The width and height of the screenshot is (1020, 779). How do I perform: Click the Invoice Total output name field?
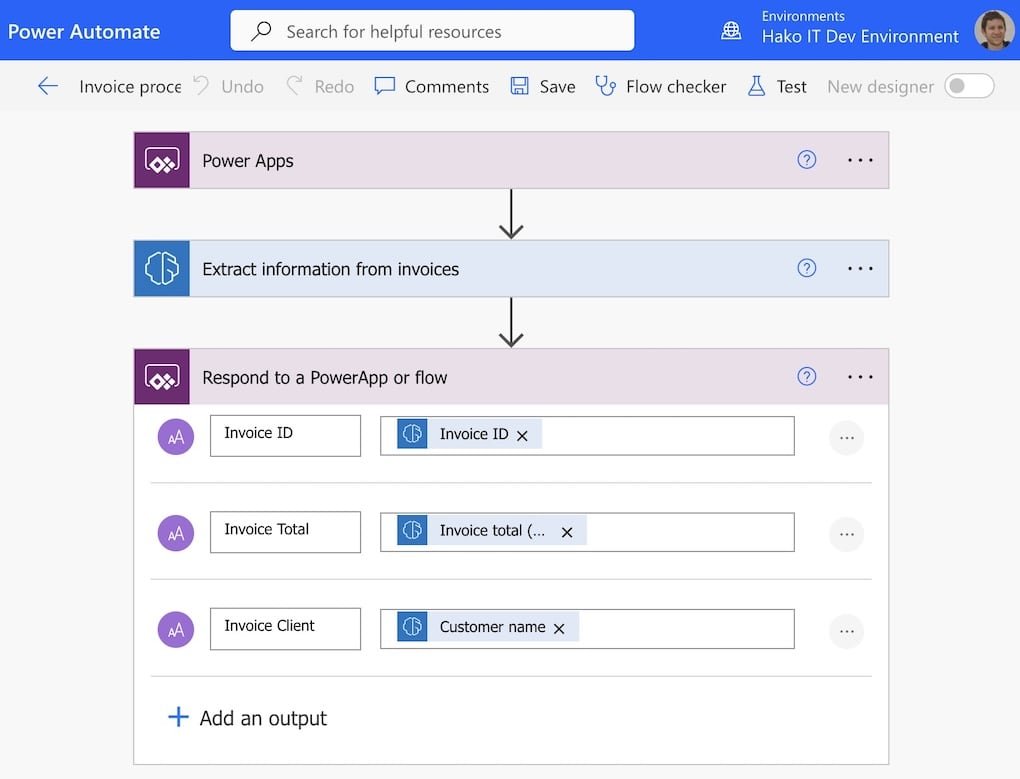pyautogui.click(x=285, y=532)
